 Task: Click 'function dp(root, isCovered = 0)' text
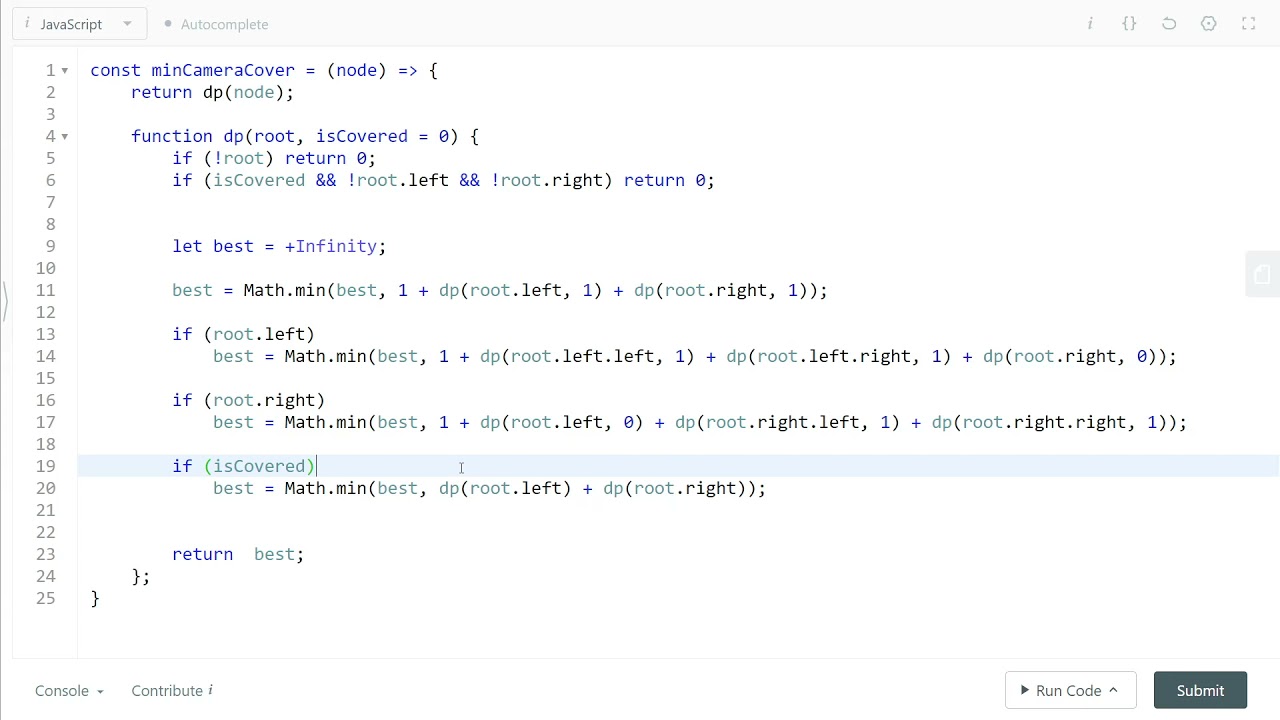[x=295, y=136]
